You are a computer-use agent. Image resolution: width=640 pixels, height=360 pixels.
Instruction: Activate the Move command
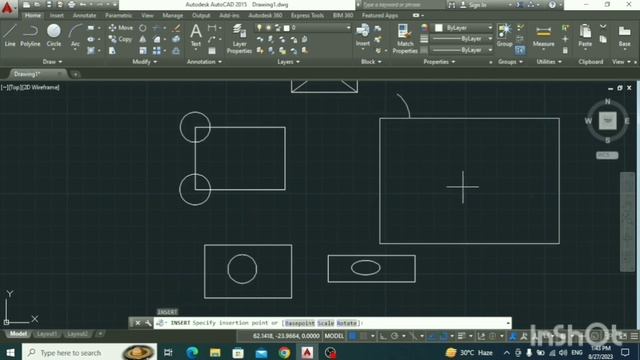click(x=121, y=28)
